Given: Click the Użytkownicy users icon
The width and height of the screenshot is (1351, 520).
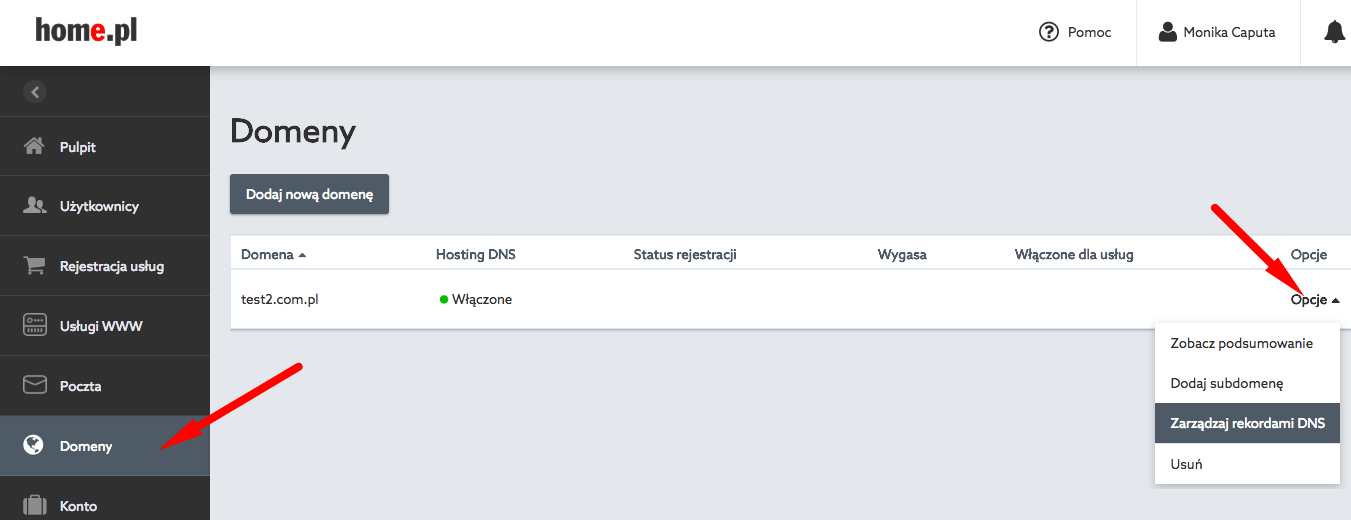Looking at the screenshot, I should tap(35, 206).
